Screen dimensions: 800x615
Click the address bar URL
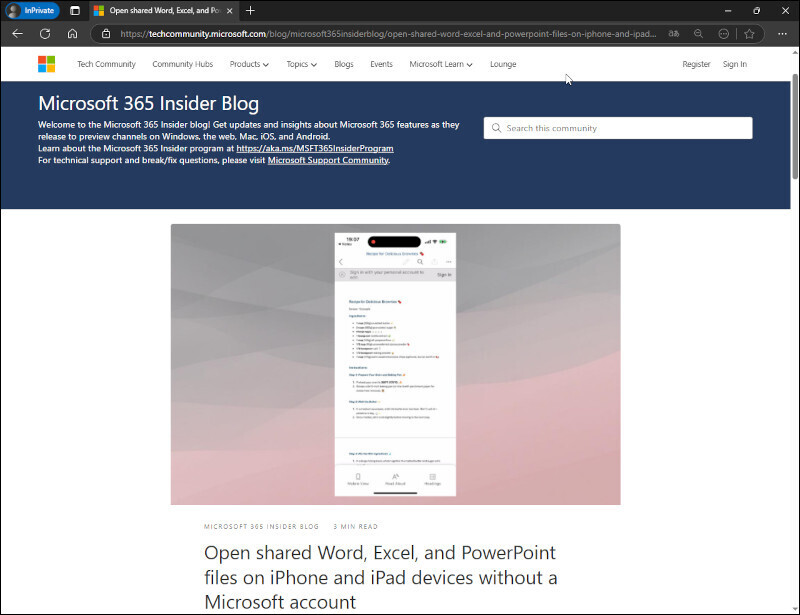(388, 34)
